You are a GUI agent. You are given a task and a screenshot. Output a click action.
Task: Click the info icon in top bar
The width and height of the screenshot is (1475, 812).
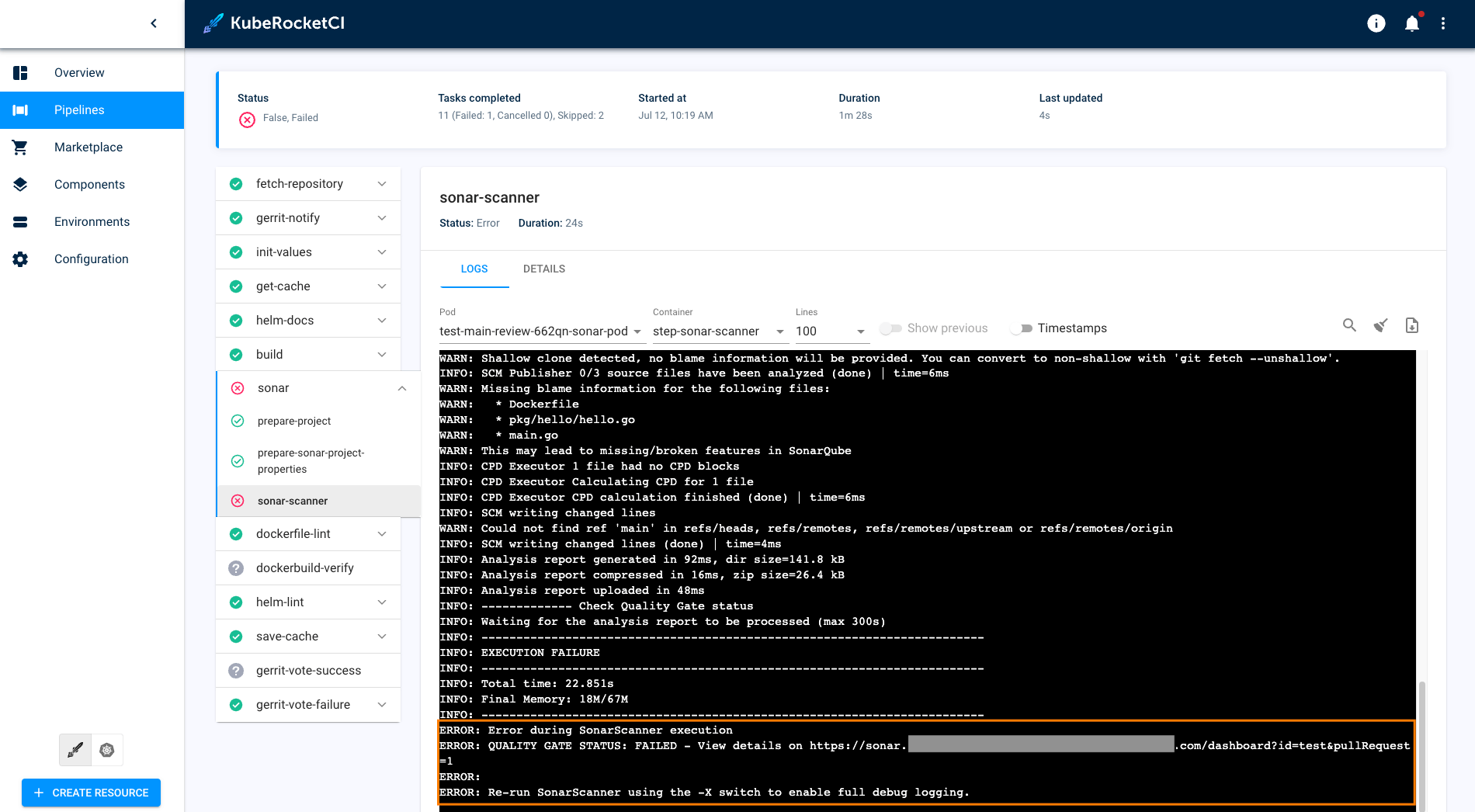(1376, 23)
